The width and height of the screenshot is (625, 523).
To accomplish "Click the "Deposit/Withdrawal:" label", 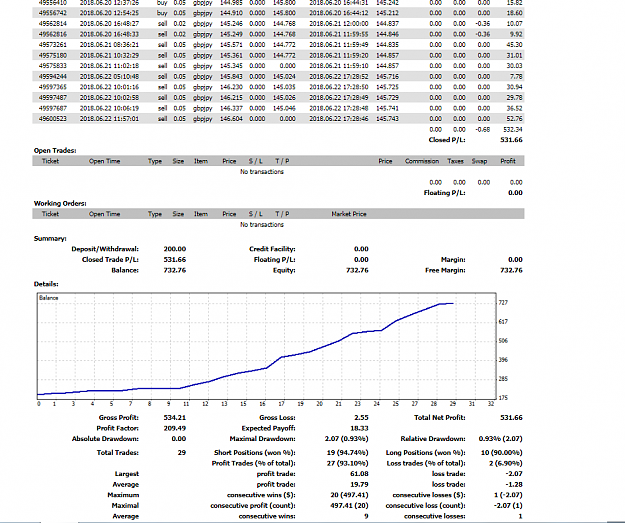I will coord(105,249).
